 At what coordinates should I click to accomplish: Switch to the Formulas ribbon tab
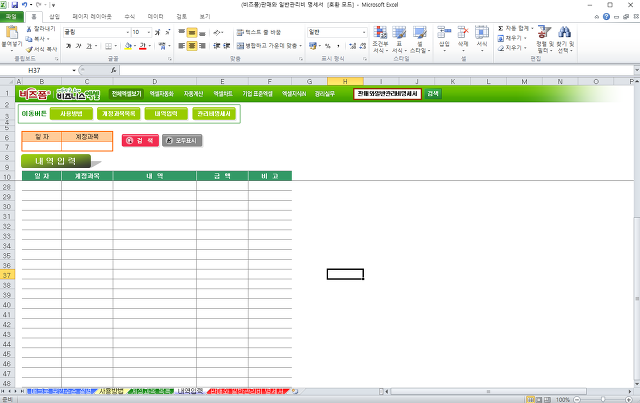coord(129,17)
